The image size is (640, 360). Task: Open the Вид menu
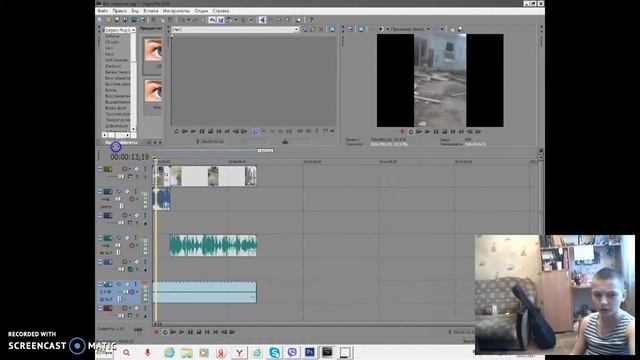(x=135, y=11)
